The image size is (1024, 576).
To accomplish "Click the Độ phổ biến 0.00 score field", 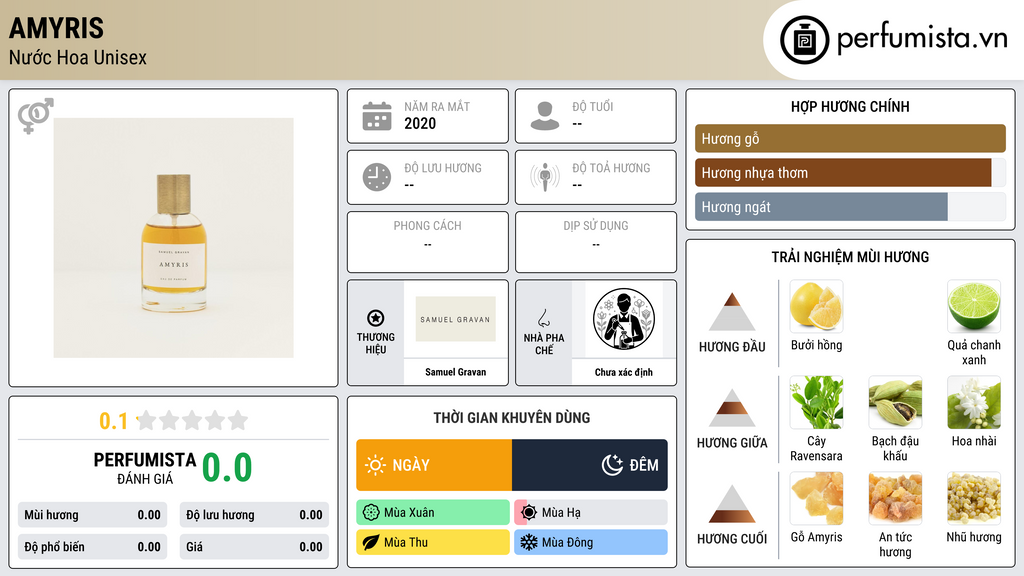I will [x=93, y=547].
